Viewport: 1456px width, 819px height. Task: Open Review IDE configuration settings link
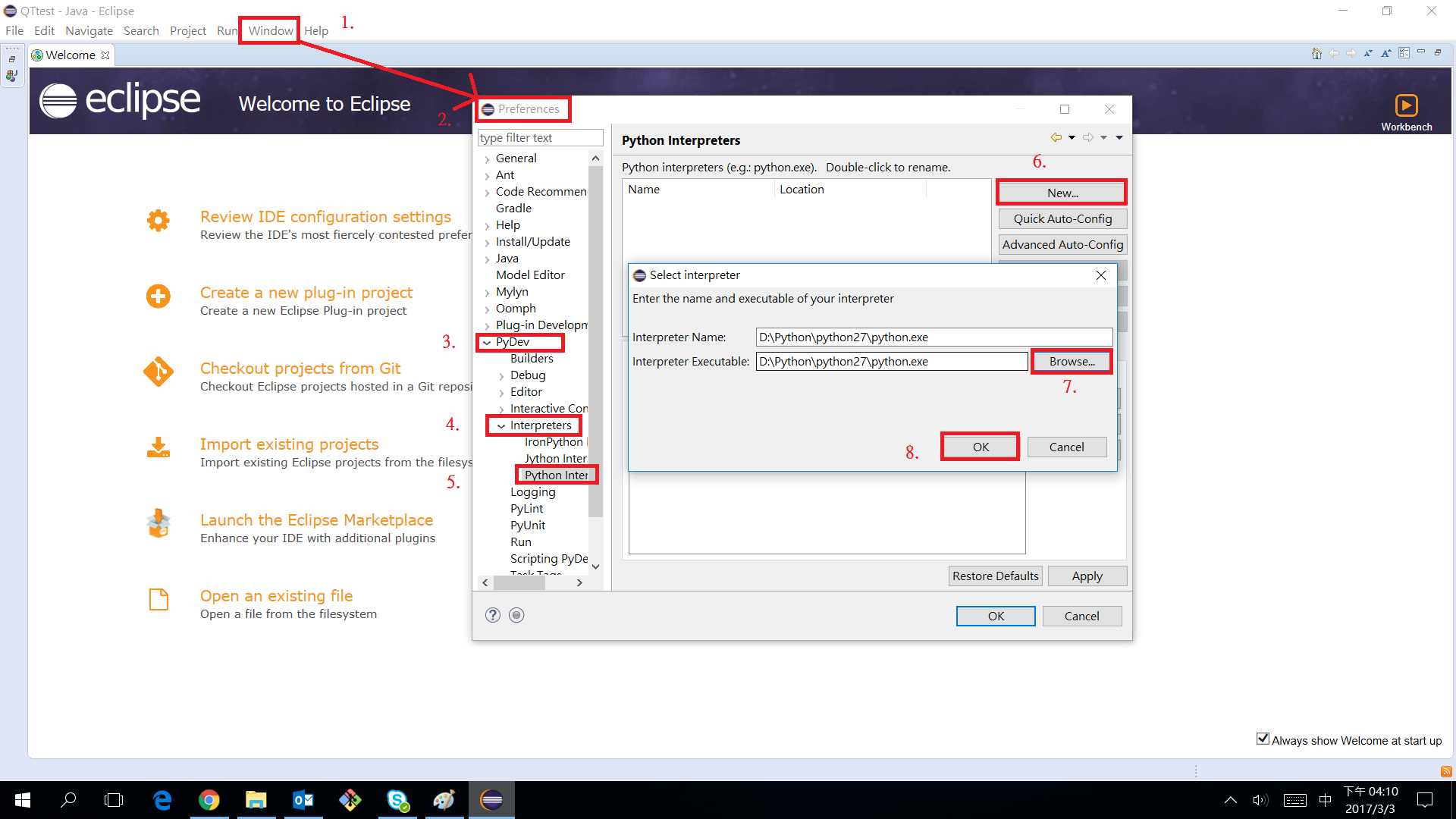tap(325, 217)
